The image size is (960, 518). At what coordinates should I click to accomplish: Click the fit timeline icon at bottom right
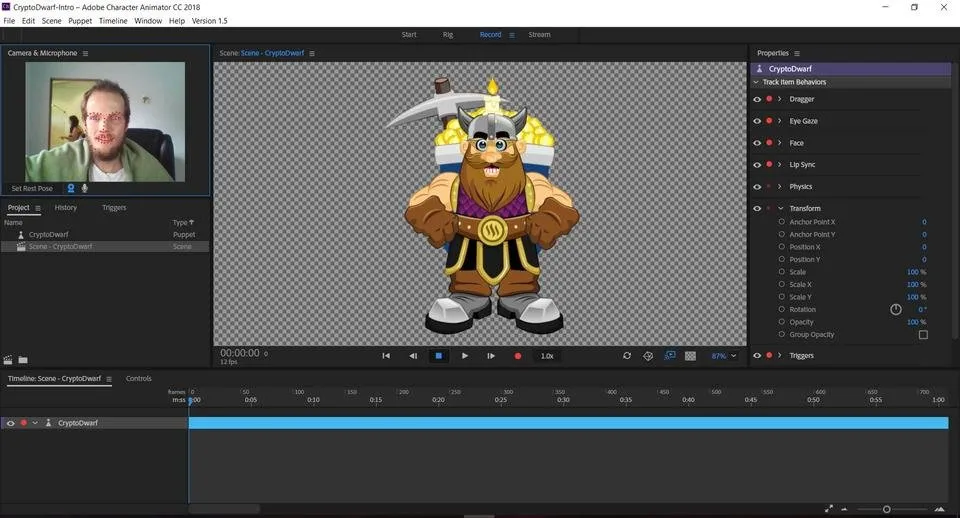[x=829, y=509]
